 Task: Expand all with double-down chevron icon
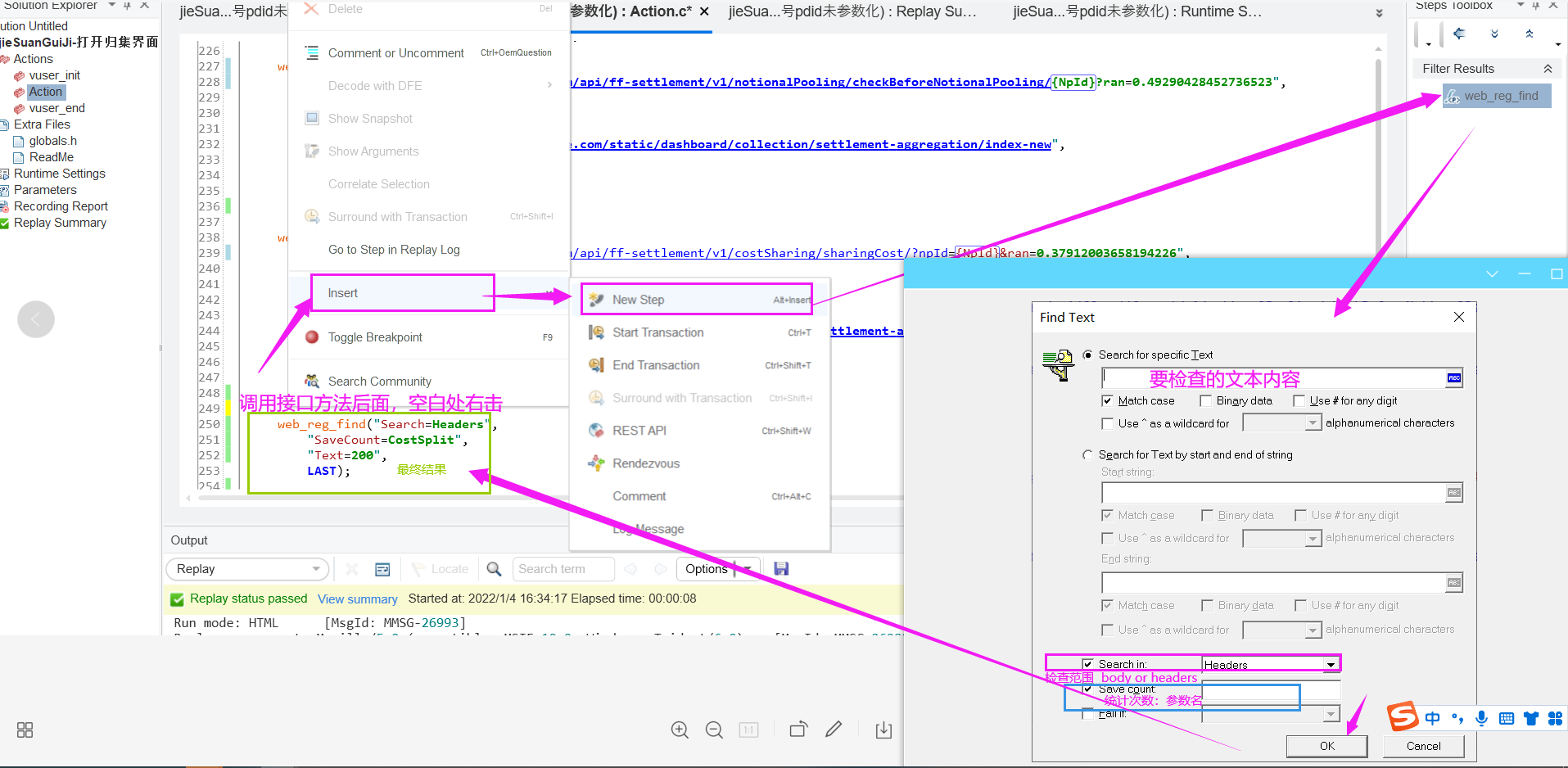[x=1494, y=34]
